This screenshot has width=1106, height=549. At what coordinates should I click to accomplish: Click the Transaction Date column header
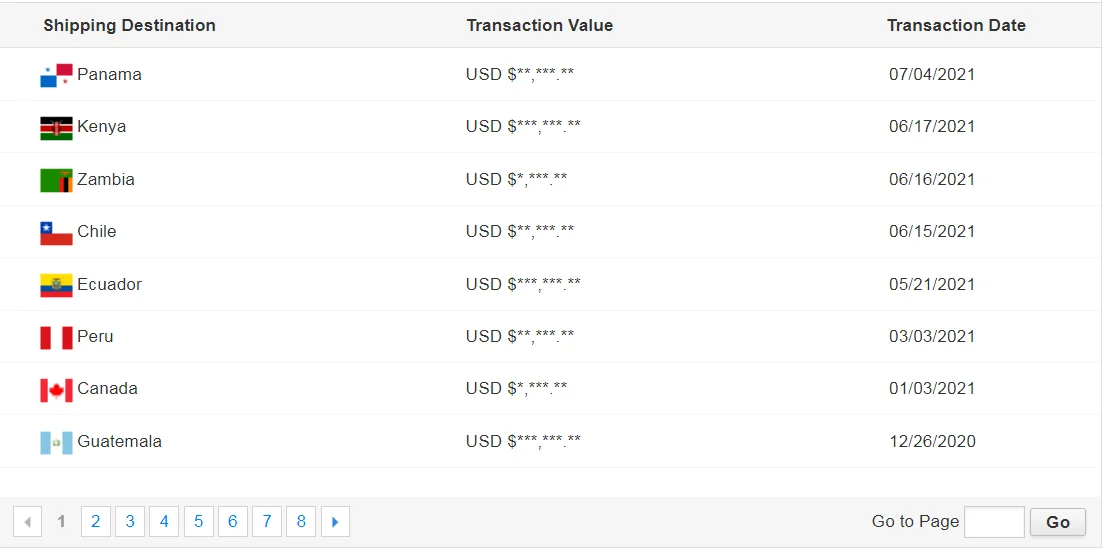click(955, 25)
